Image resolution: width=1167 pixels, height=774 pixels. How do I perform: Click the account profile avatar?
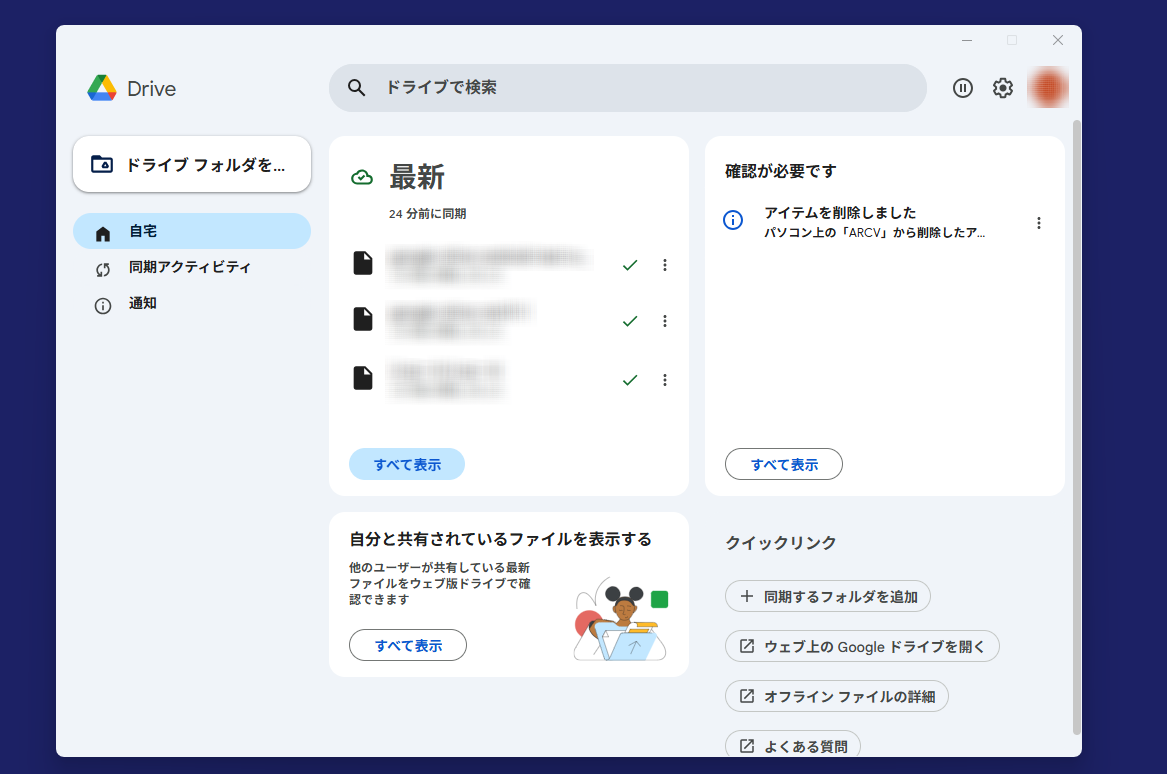click(1048, 88)
